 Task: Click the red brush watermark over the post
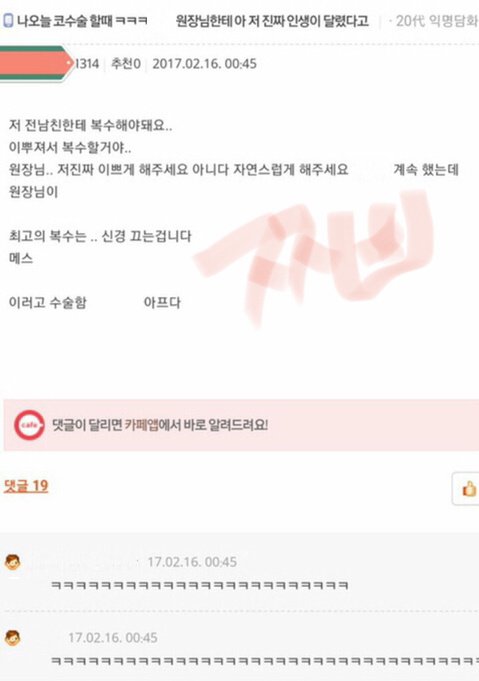(x=314, y=256)
